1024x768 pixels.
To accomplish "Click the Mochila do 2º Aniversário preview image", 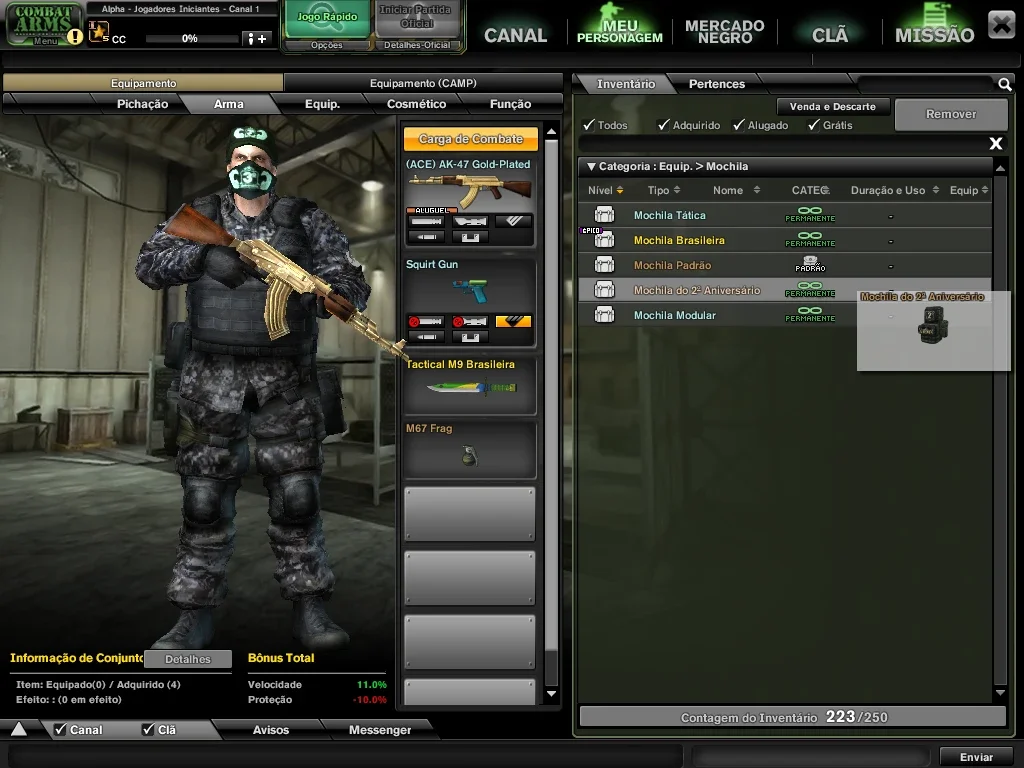I will [x=933, y=325].
